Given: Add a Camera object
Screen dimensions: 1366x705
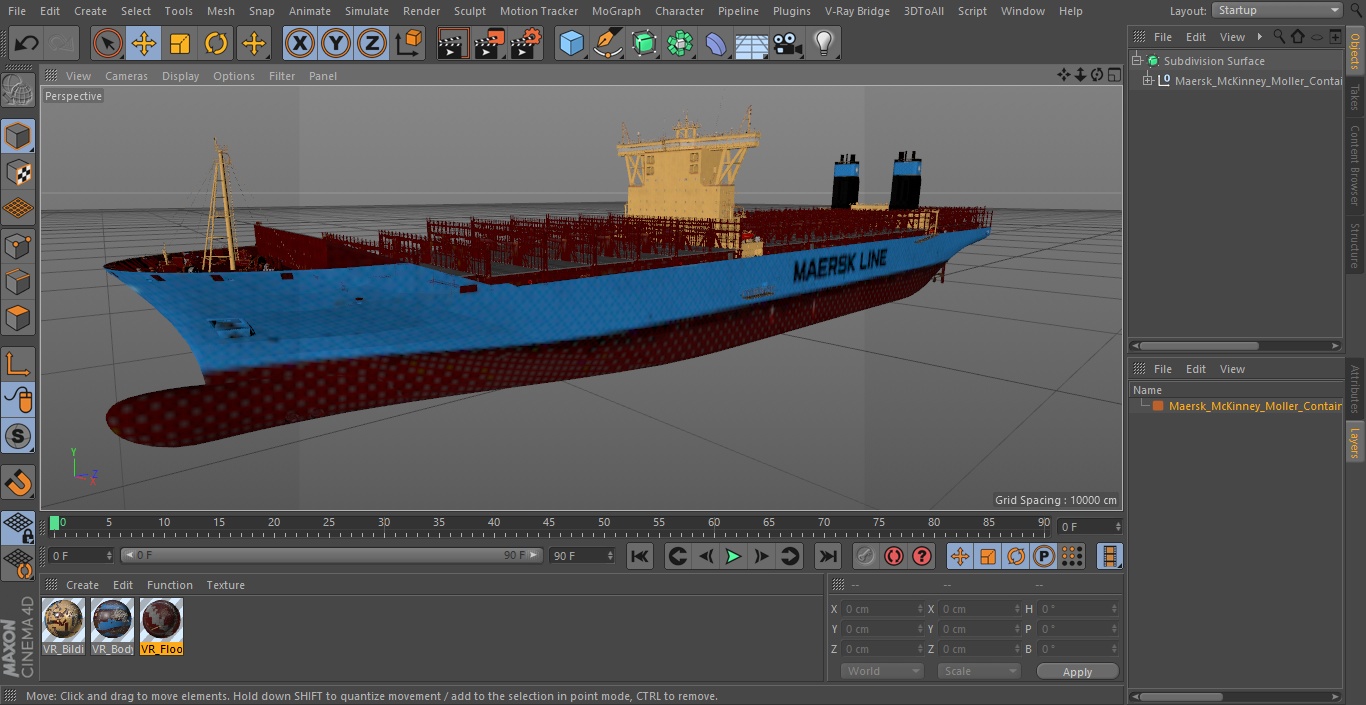Looking at the screenshot, I should coord(788,43).
